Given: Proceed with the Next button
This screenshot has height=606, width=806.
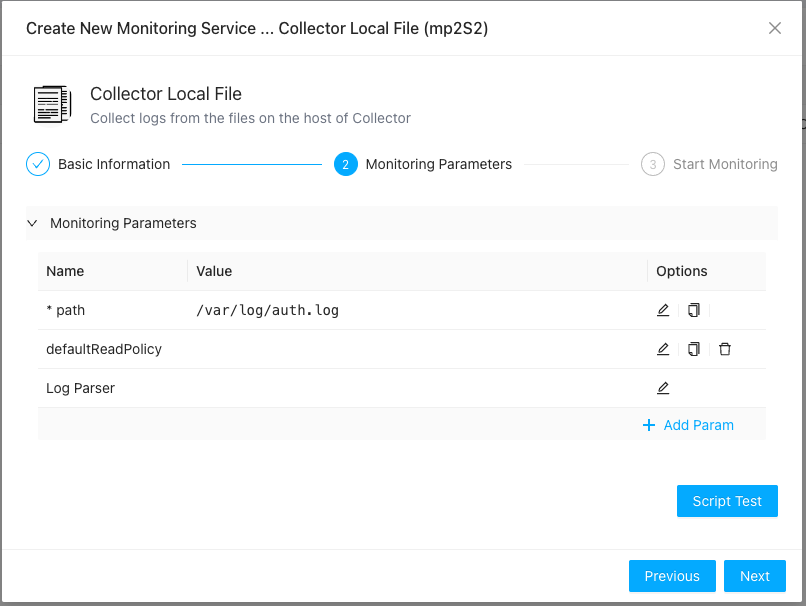Looking at the screenshot, I should point(755,576).
